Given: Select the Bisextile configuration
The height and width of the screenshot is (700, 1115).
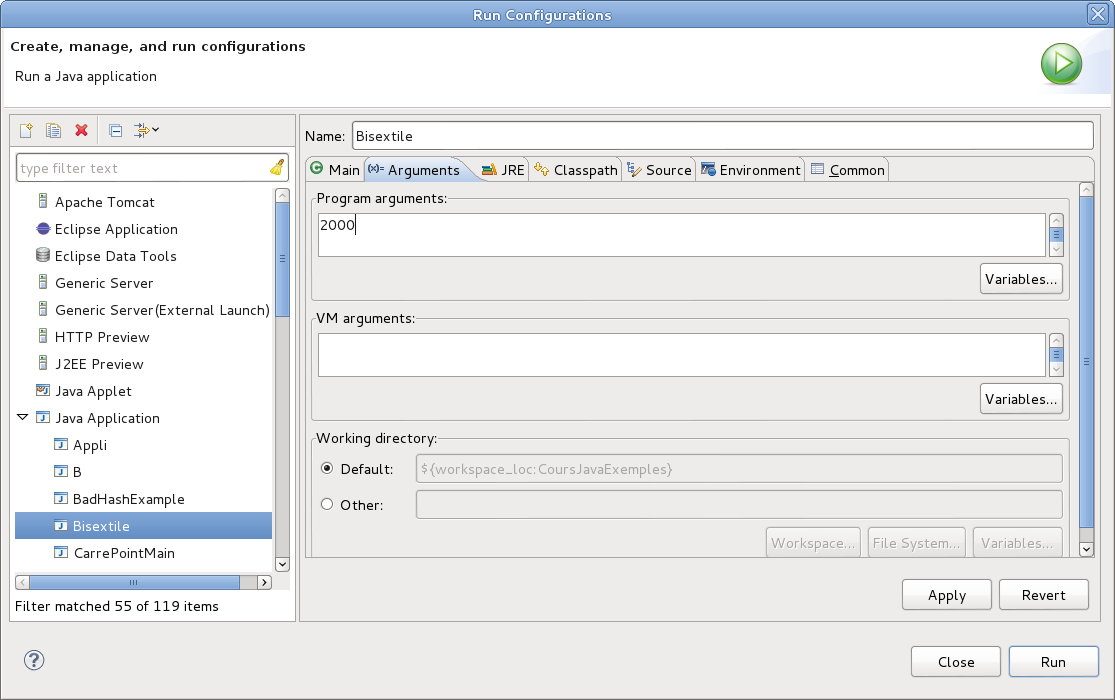Looking at the screenshot, I should 144,526.
